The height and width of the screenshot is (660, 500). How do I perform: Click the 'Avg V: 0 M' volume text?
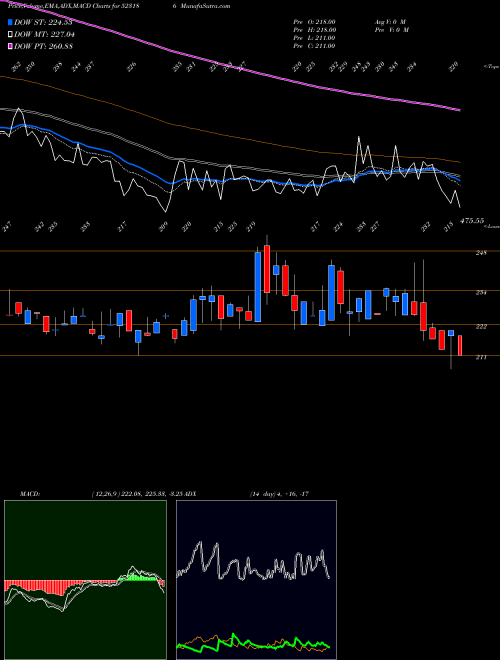(389, 22)
